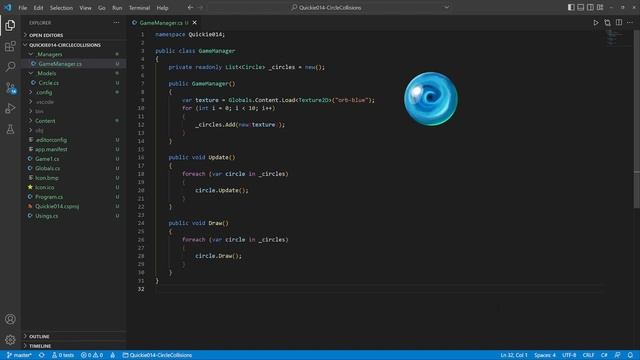
Task: Open the Source Control view icon
Action: 10,88
